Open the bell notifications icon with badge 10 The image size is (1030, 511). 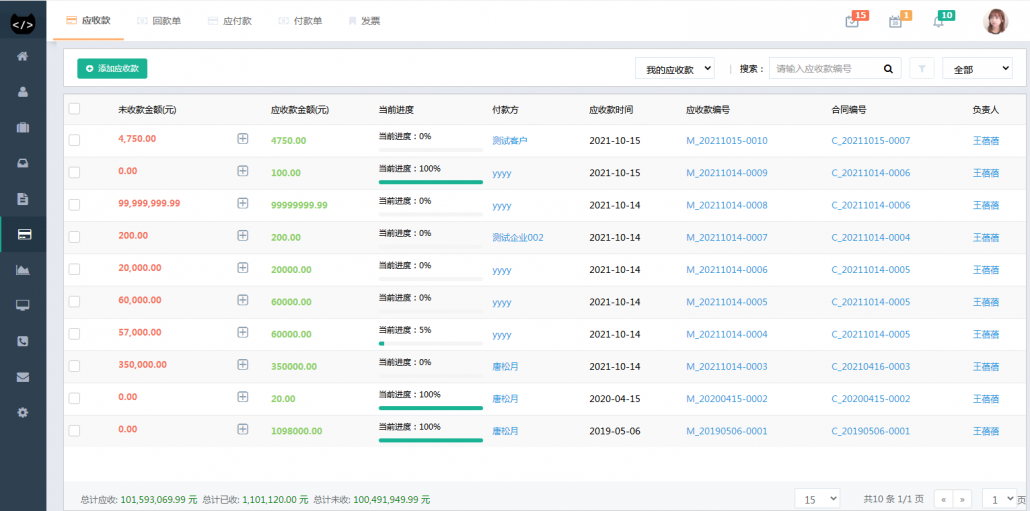tap(938, 21)
